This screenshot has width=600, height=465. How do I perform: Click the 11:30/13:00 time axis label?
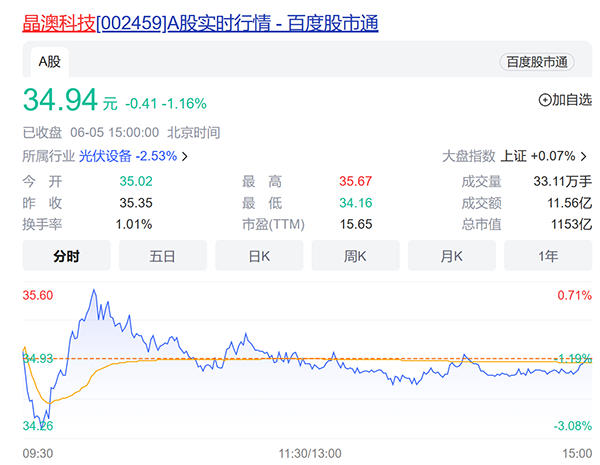[x=310, y=454]
